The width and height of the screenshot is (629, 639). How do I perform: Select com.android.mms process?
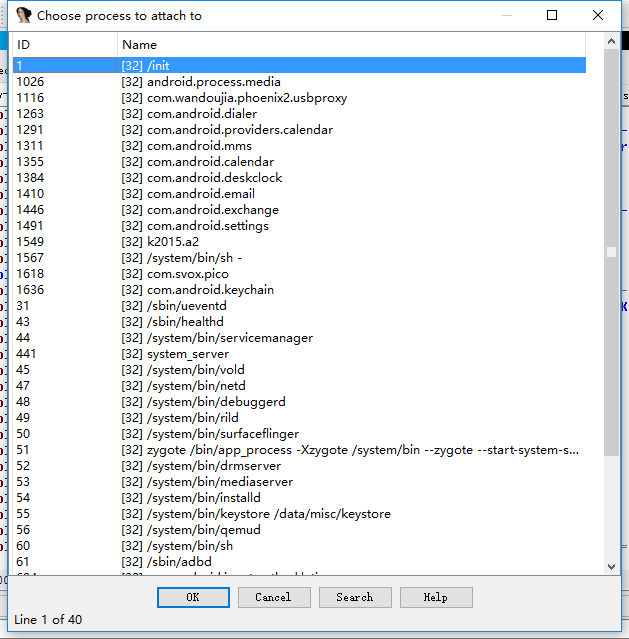tap(300, 145)
